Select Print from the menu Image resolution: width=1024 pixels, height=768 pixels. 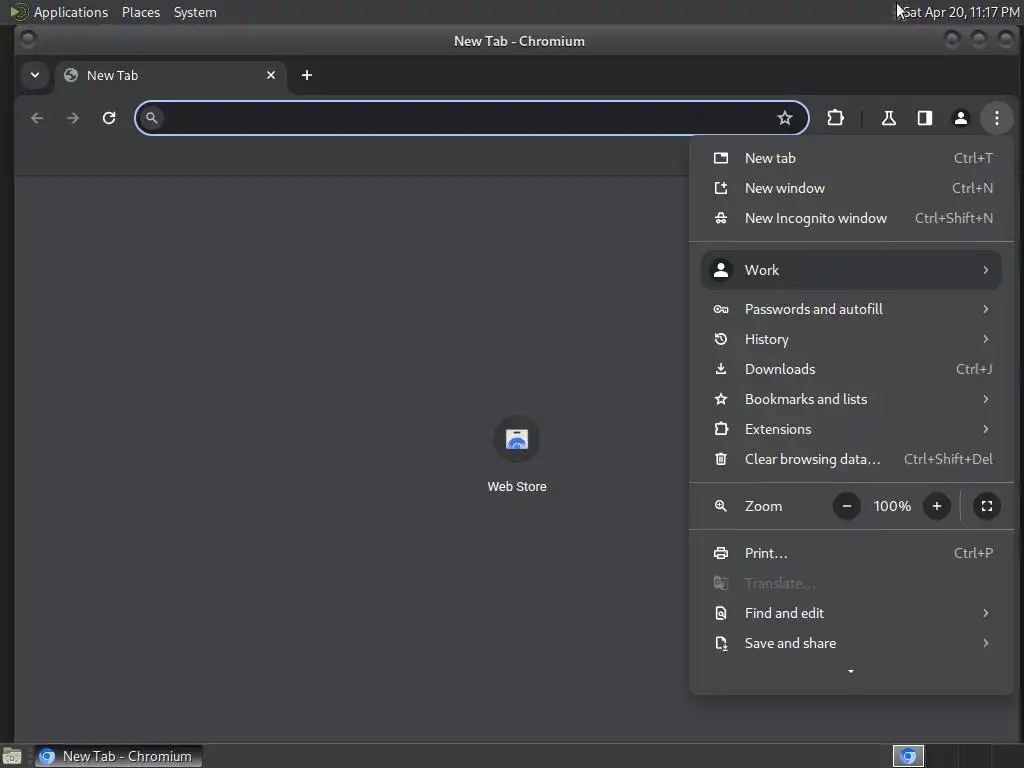[851, 553]
